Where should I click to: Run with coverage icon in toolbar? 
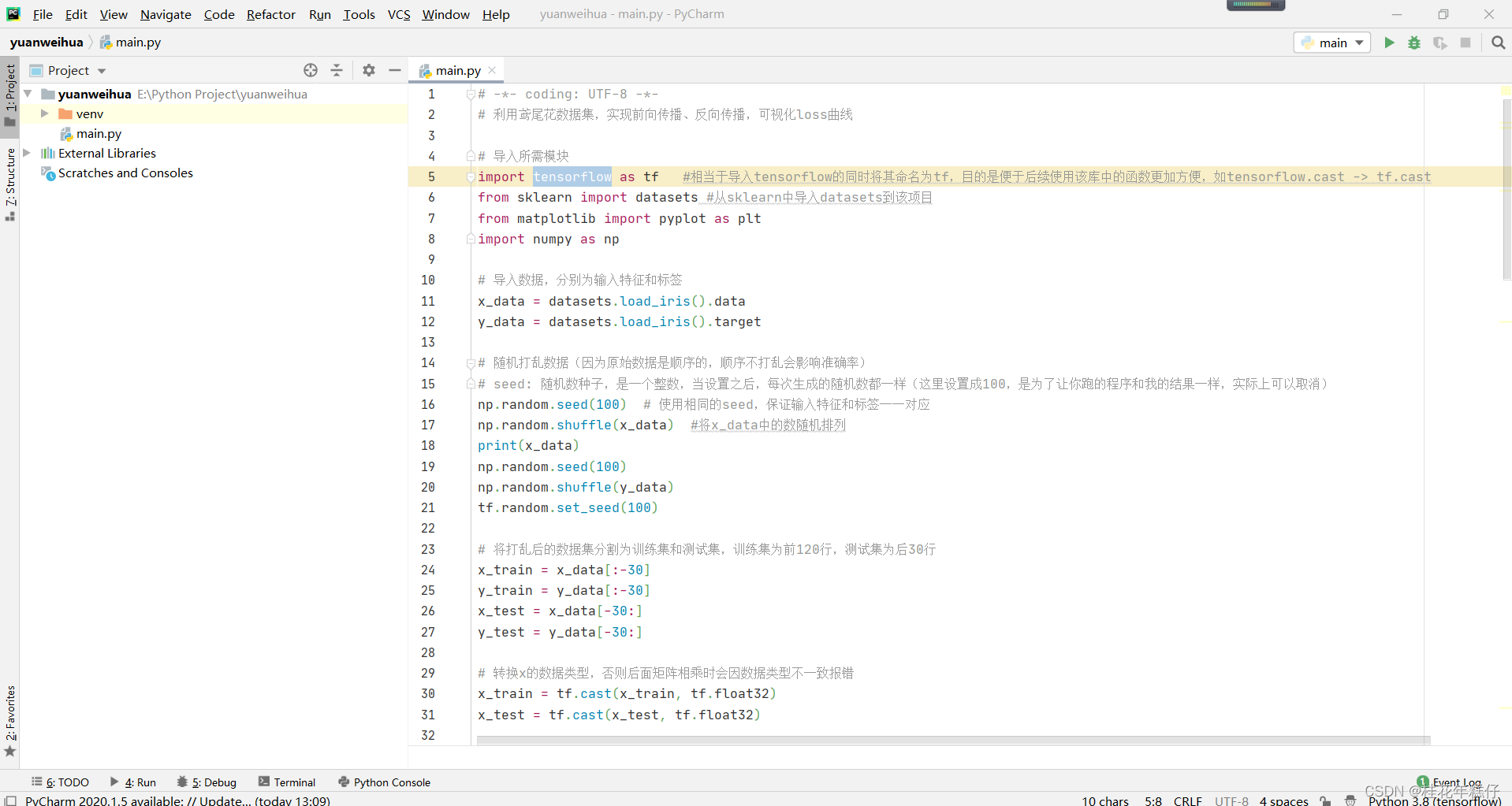tap(1439, 43)
